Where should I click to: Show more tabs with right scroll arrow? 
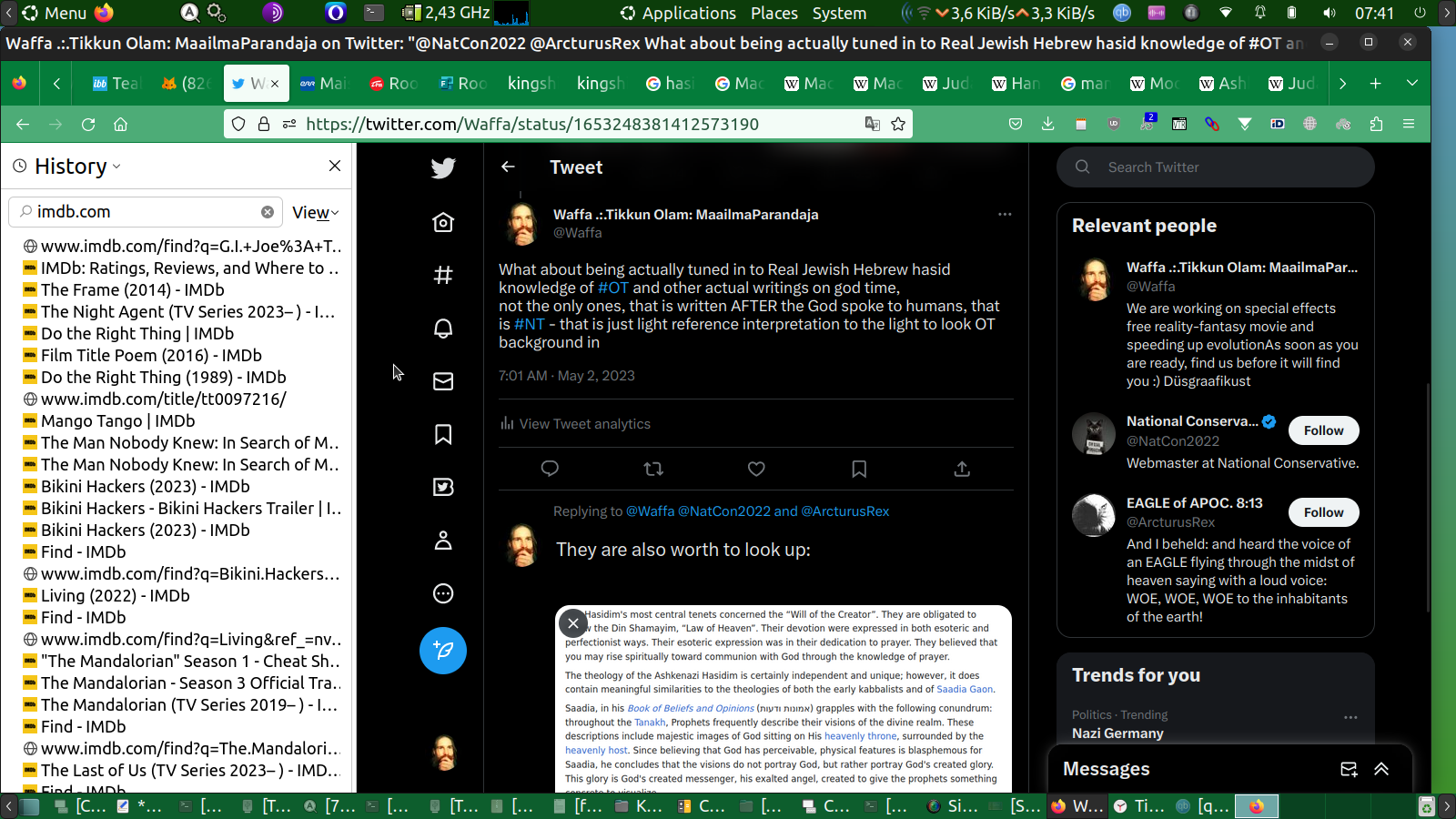click(x=1342, y=83)
